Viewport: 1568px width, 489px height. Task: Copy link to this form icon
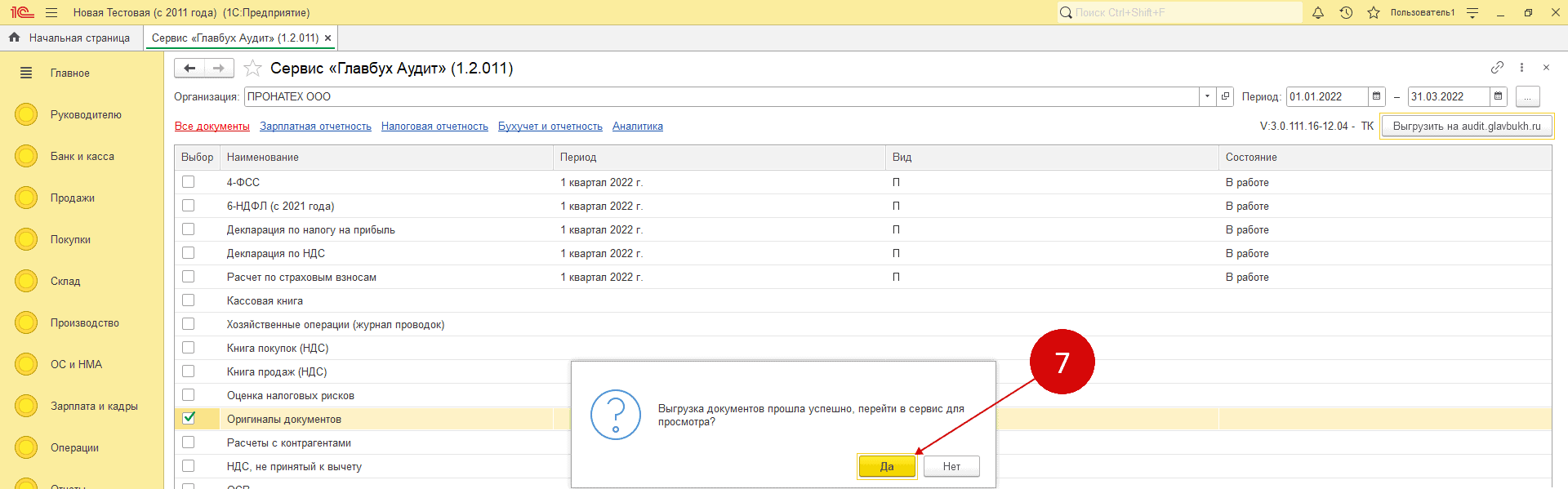pyautogui.click(x=1497, y=68)
